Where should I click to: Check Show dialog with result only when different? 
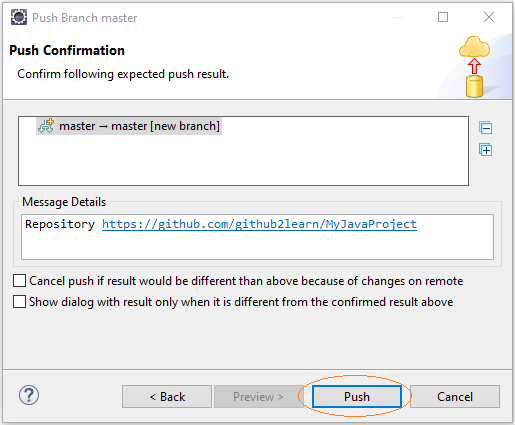pos(19,302)
